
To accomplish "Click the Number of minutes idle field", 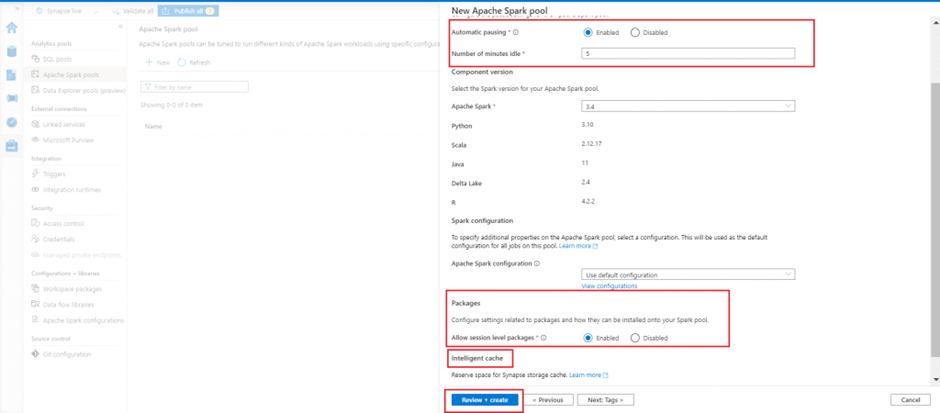I will (688, 53).
